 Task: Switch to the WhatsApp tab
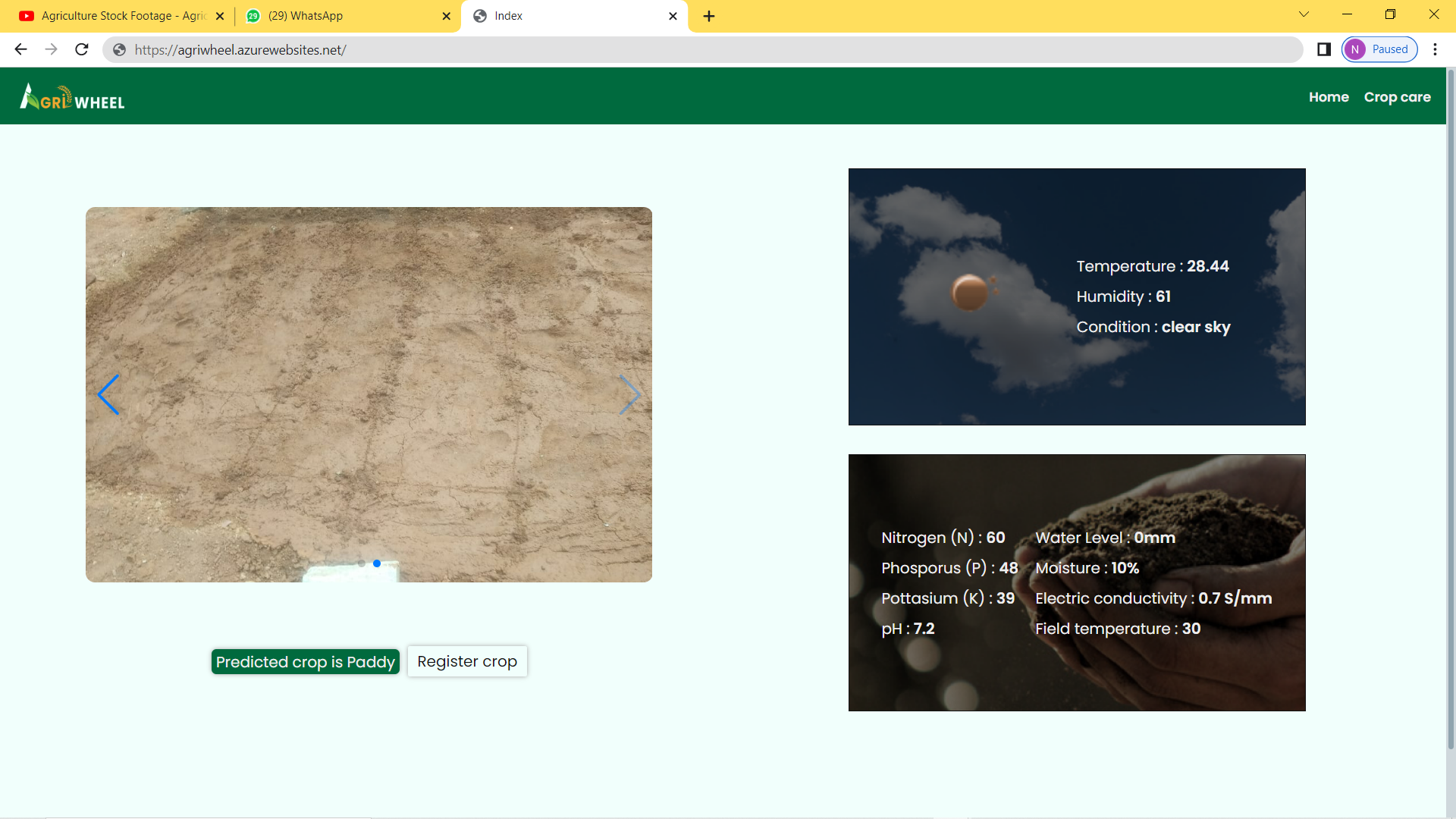[x=341, y=16]
